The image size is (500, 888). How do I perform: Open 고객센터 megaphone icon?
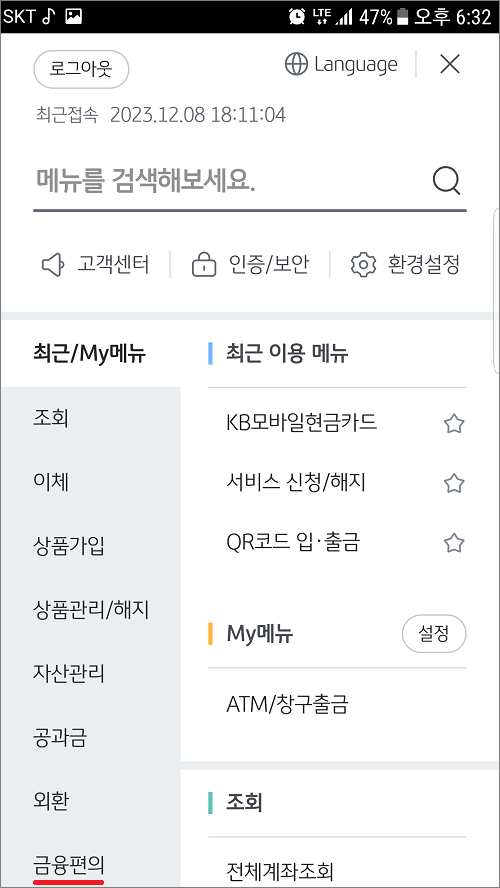click(53, 265)
